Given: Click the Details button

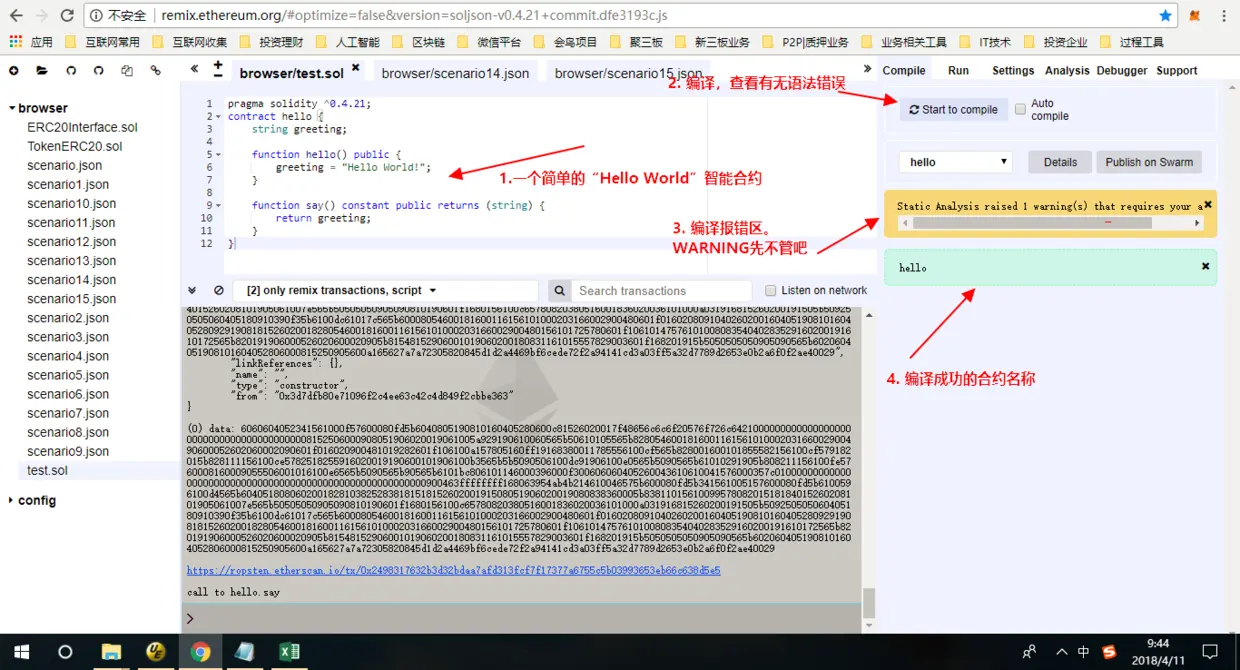Looking at the screenshot, I should tap(1060, 162).
